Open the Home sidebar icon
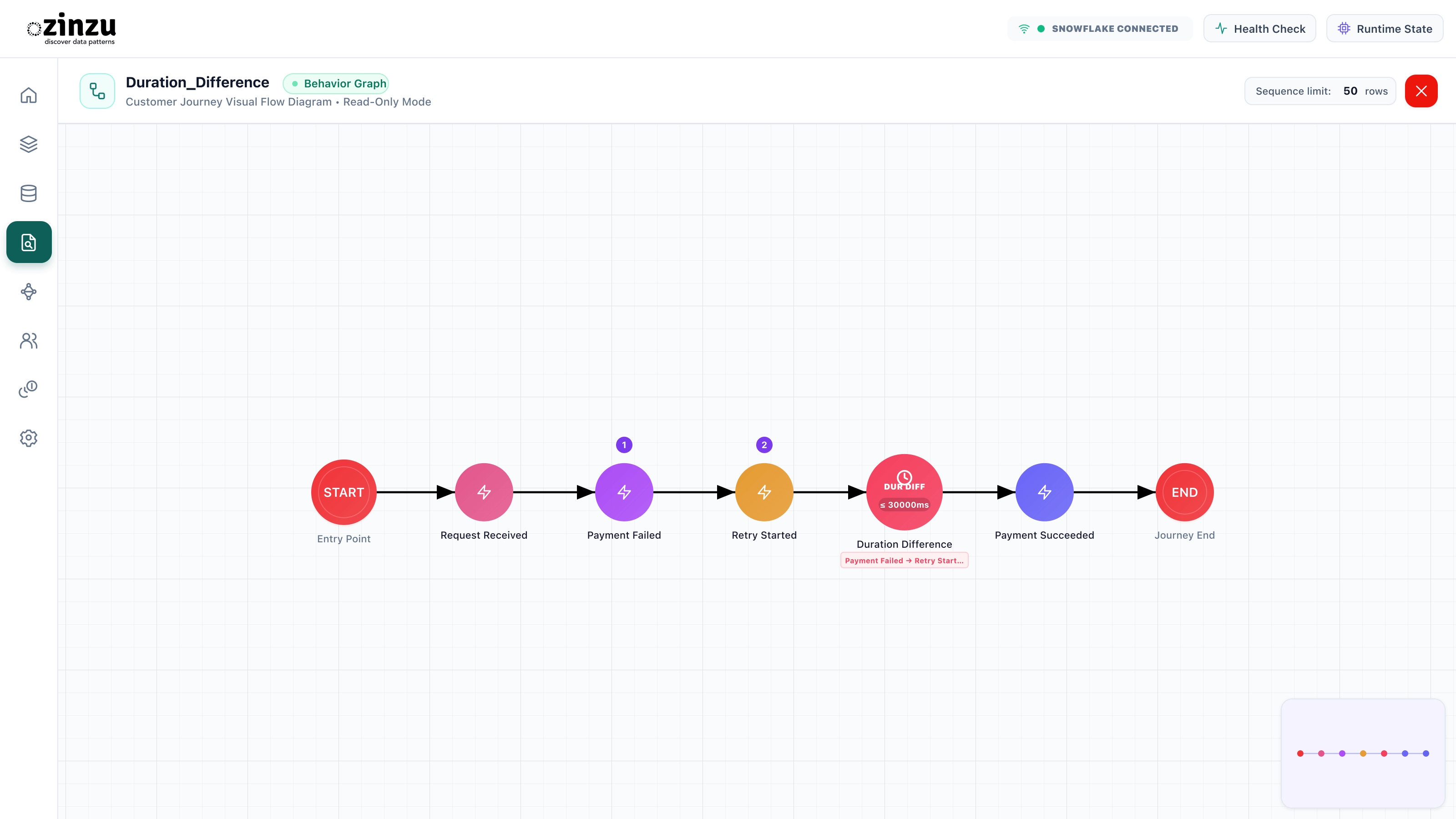This screenshot has width=1456, height=819. click(29, 95)
